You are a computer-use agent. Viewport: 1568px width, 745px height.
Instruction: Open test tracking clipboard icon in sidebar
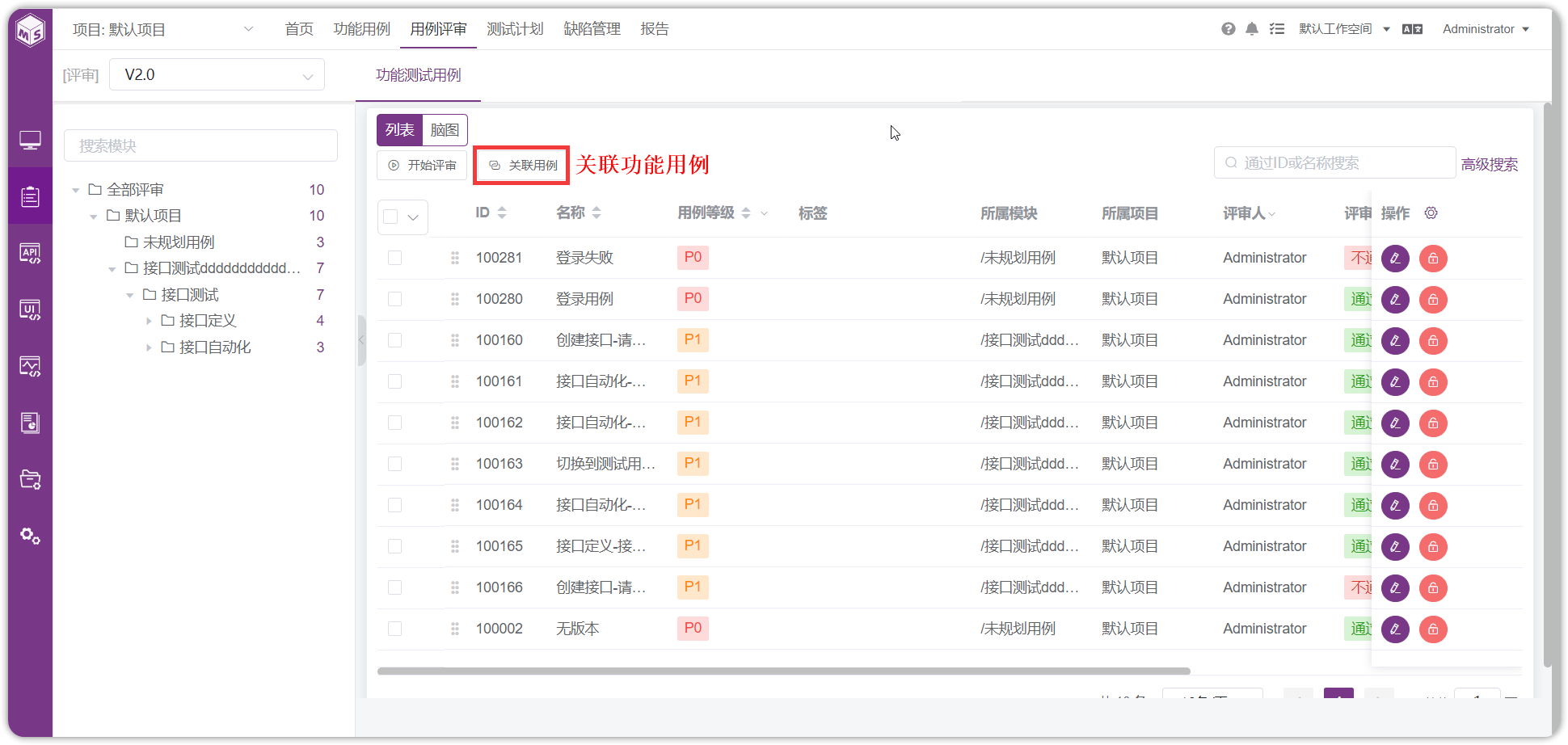tap(30, 196)
